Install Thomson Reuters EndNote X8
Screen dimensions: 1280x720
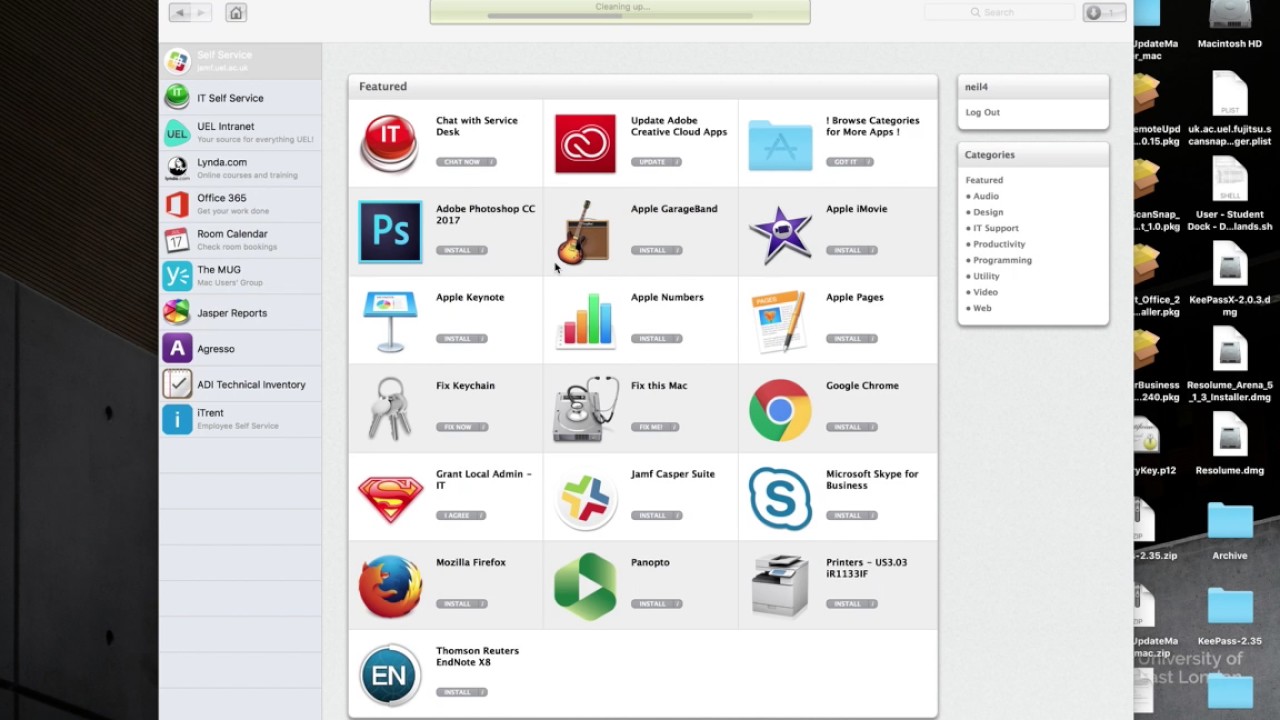click(x=461, y=692)
